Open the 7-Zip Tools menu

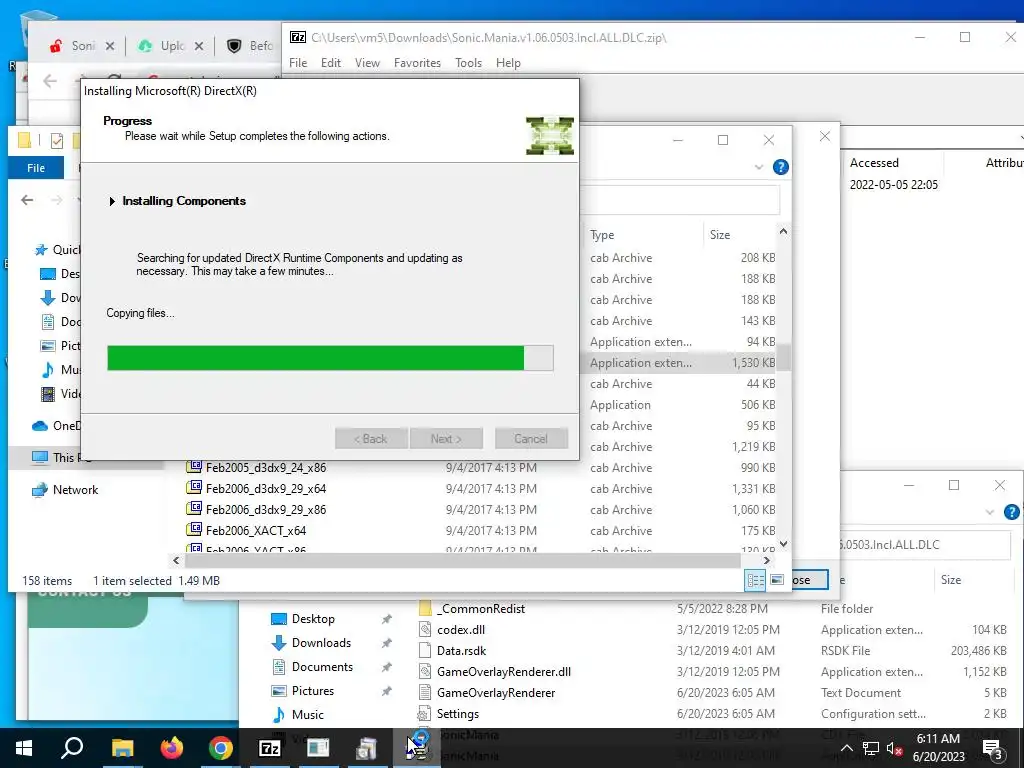click(x=468, y=63)
